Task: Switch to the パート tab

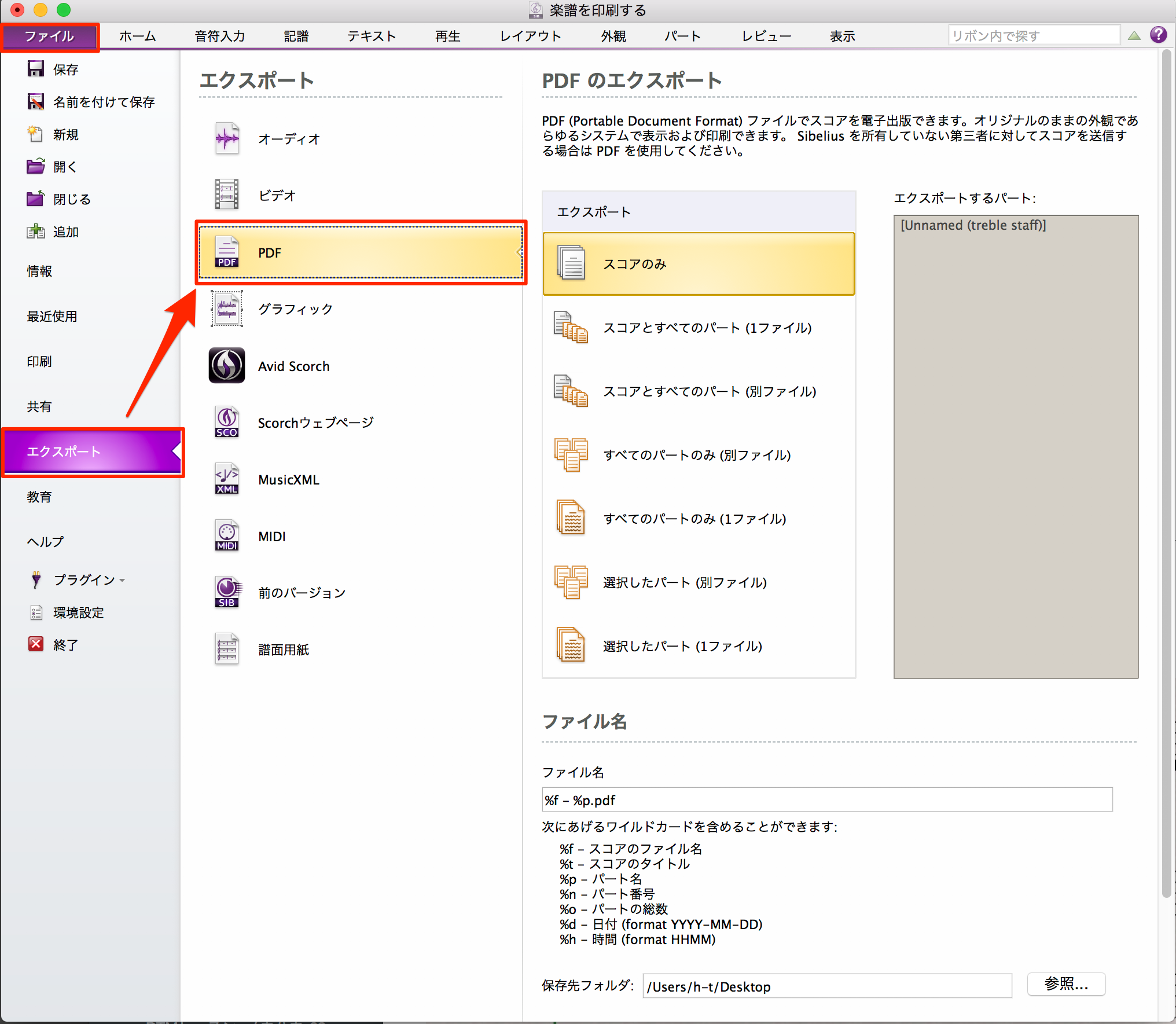Action: pyautogui.click(x=683, y=36)
